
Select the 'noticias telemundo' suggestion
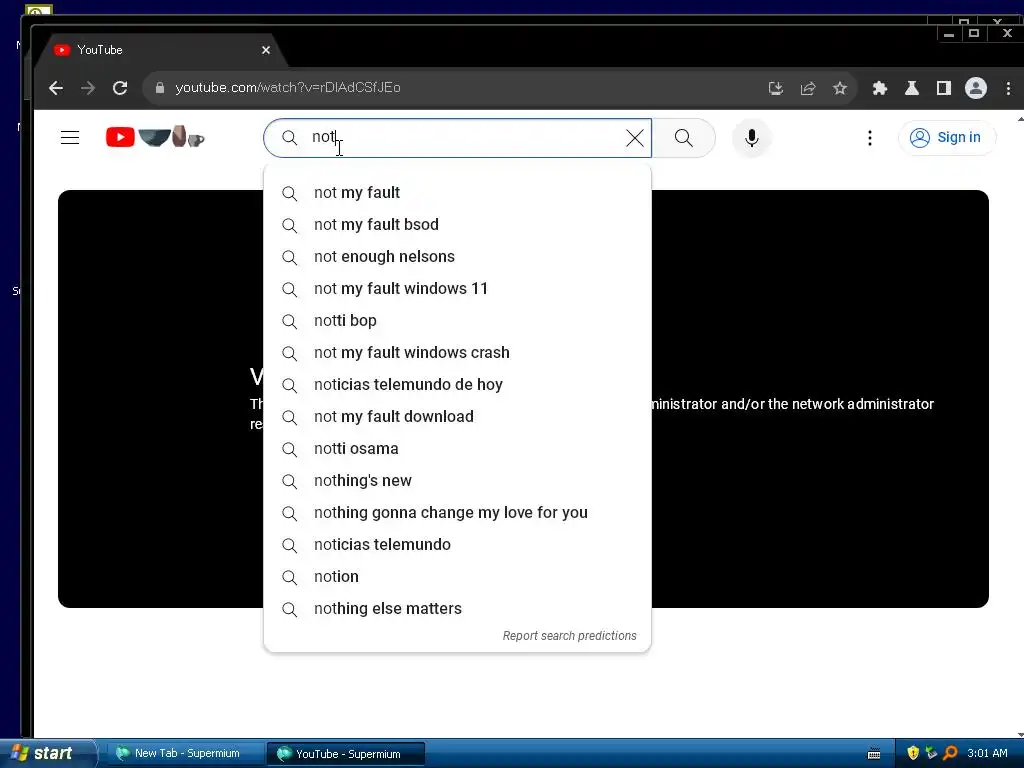tap(457, 545)
